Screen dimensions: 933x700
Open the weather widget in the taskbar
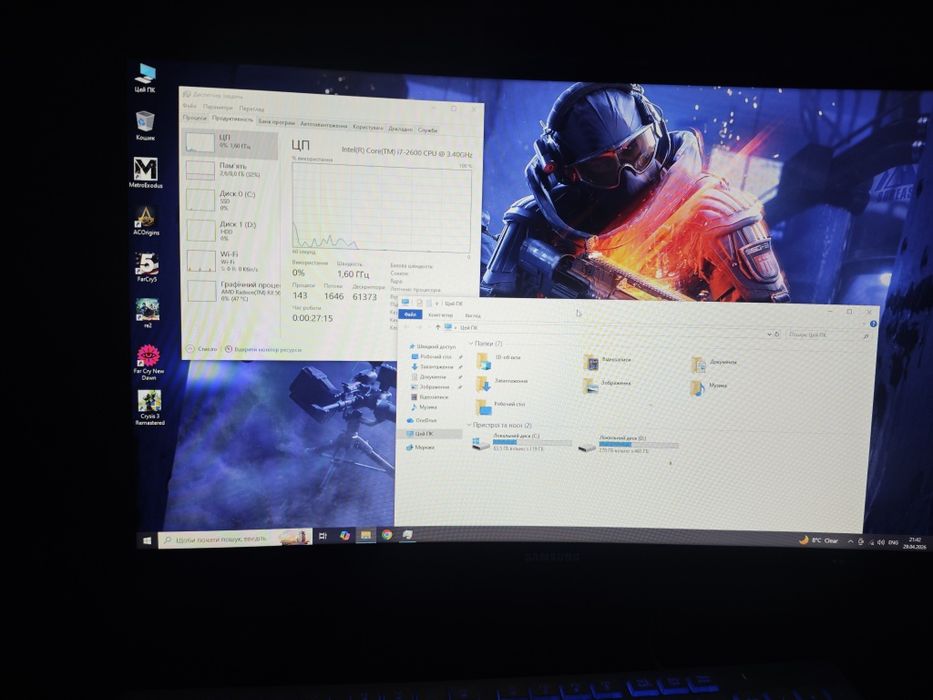[819, 540]
